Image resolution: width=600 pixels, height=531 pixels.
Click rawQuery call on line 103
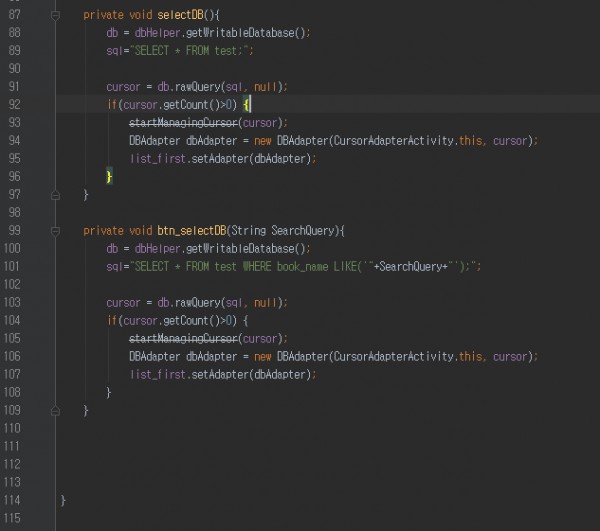coord(197,303)
